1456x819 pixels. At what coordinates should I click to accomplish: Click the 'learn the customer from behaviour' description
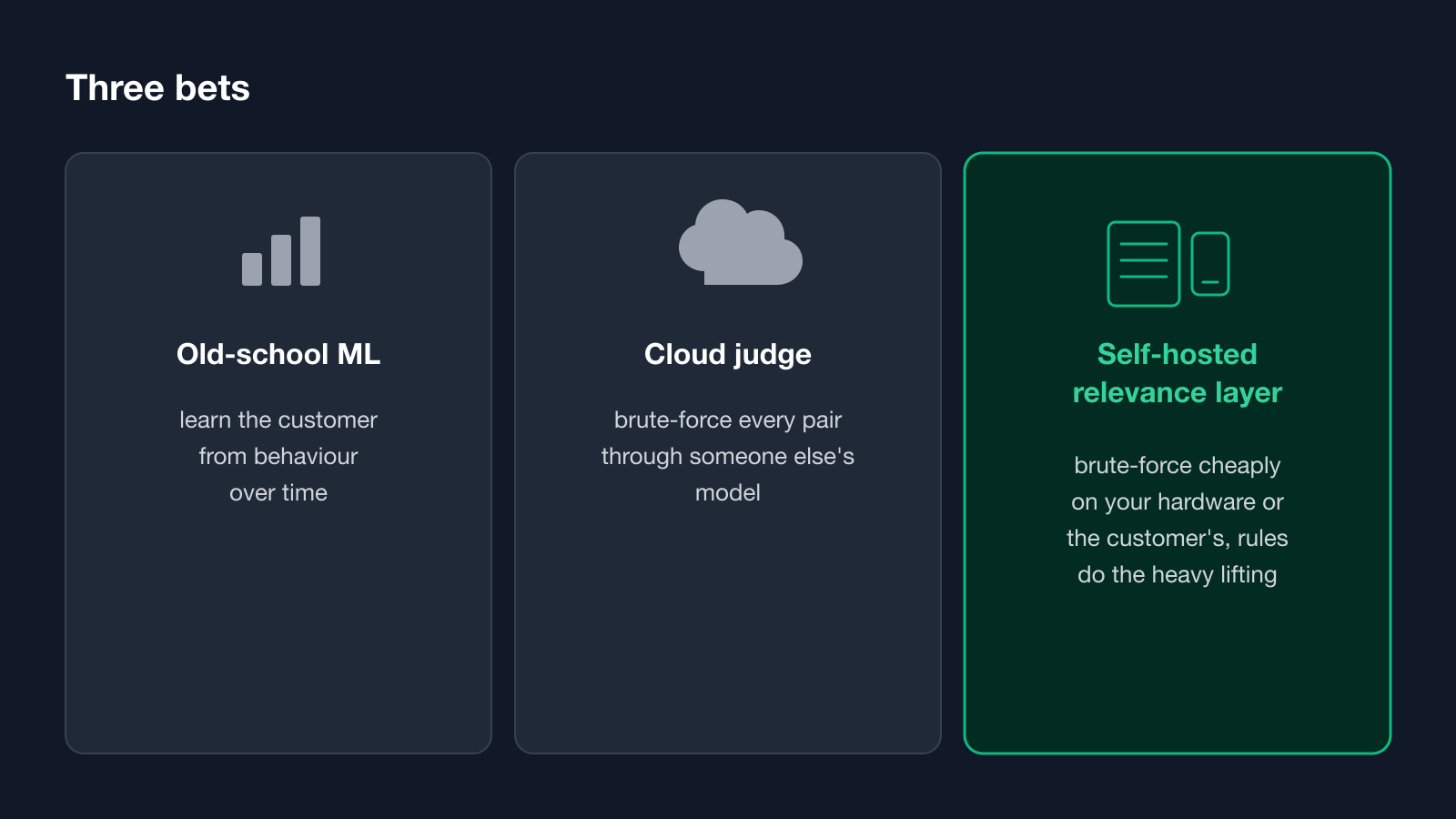click(x=278, y=456)
